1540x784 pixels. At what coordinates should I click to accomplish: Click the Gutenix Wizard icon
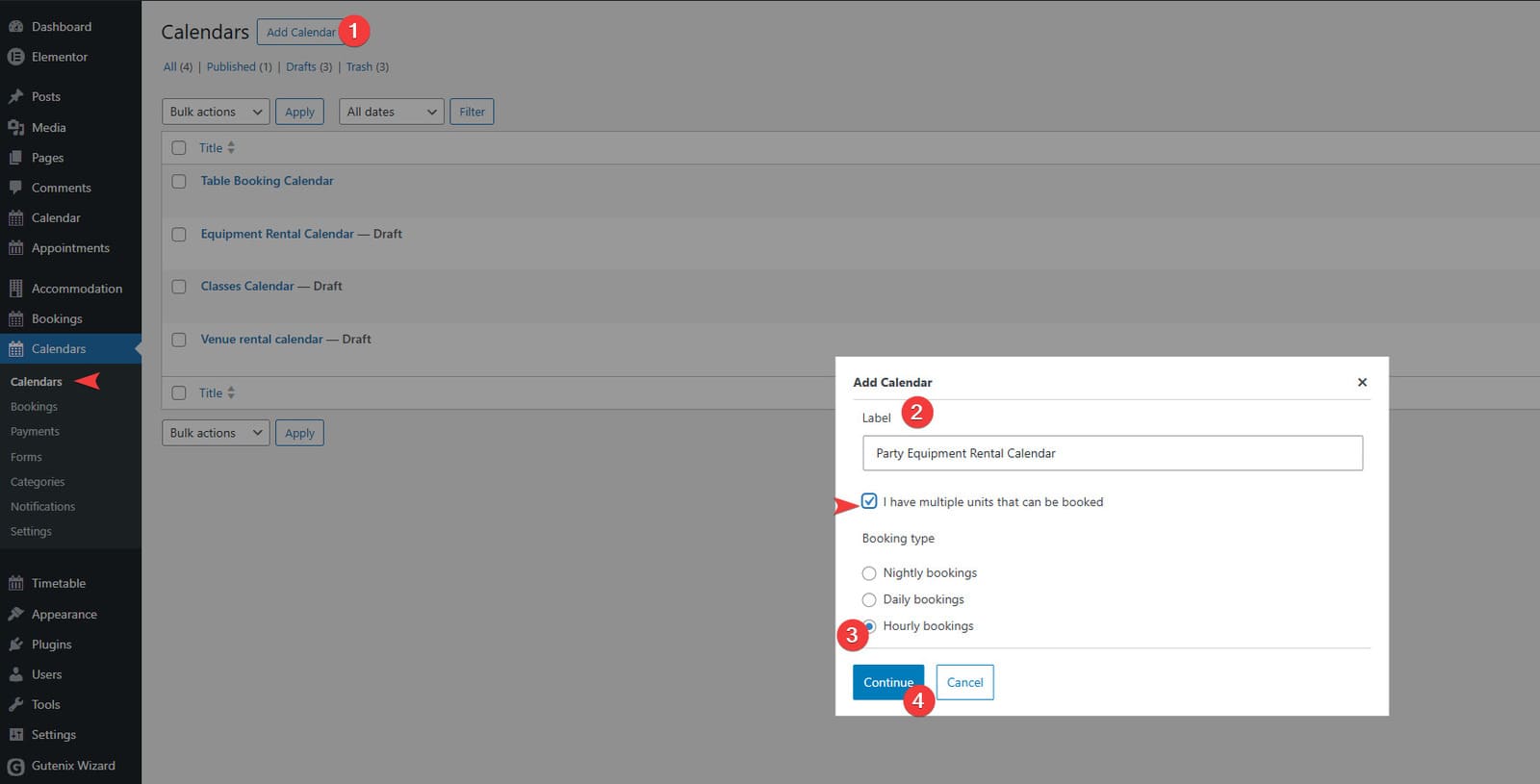point(15,766)
